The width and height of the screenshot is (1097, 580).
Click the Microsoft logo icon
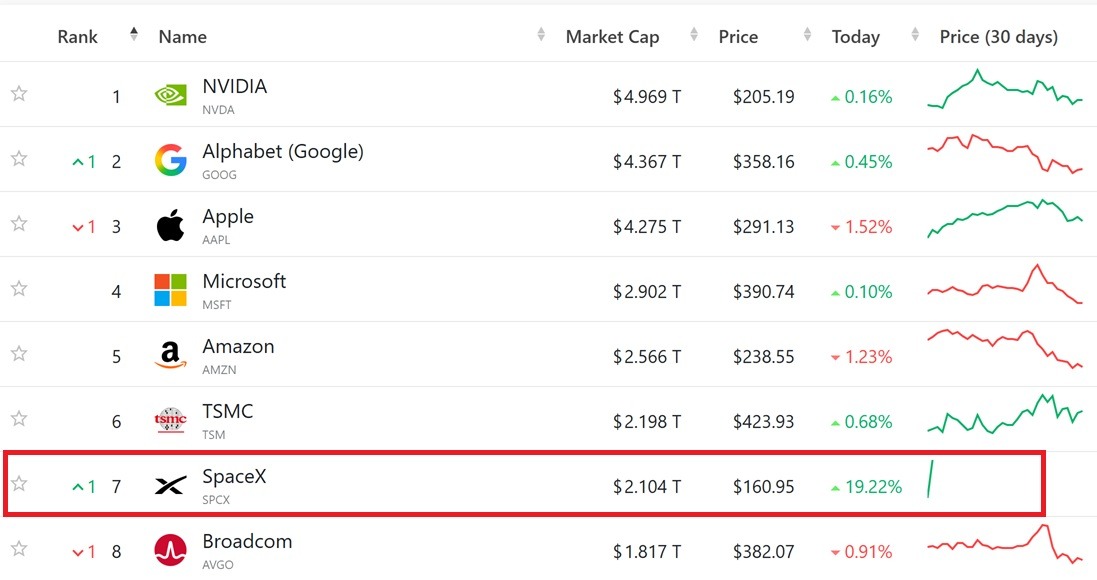[x=171, y=290]
